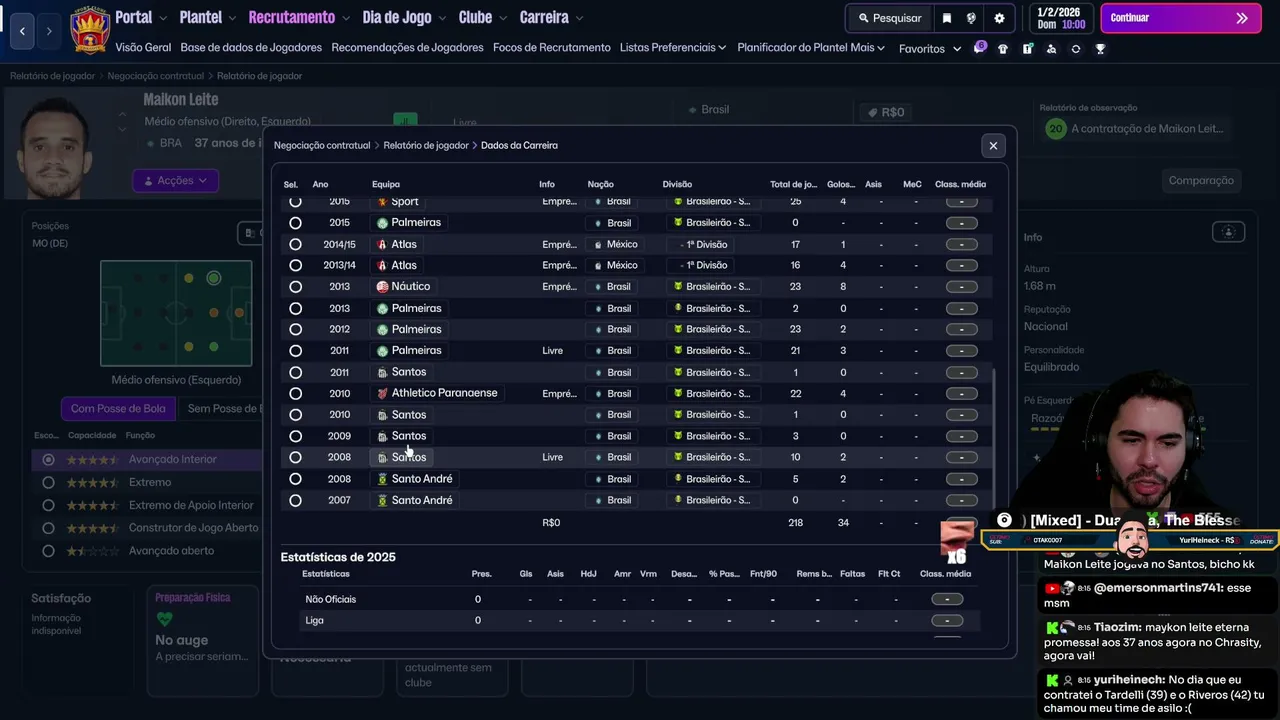Open Base de dados de Jogadores tab
The height and width of the screenshot is (720, 1280).
(x=251, y=48)
